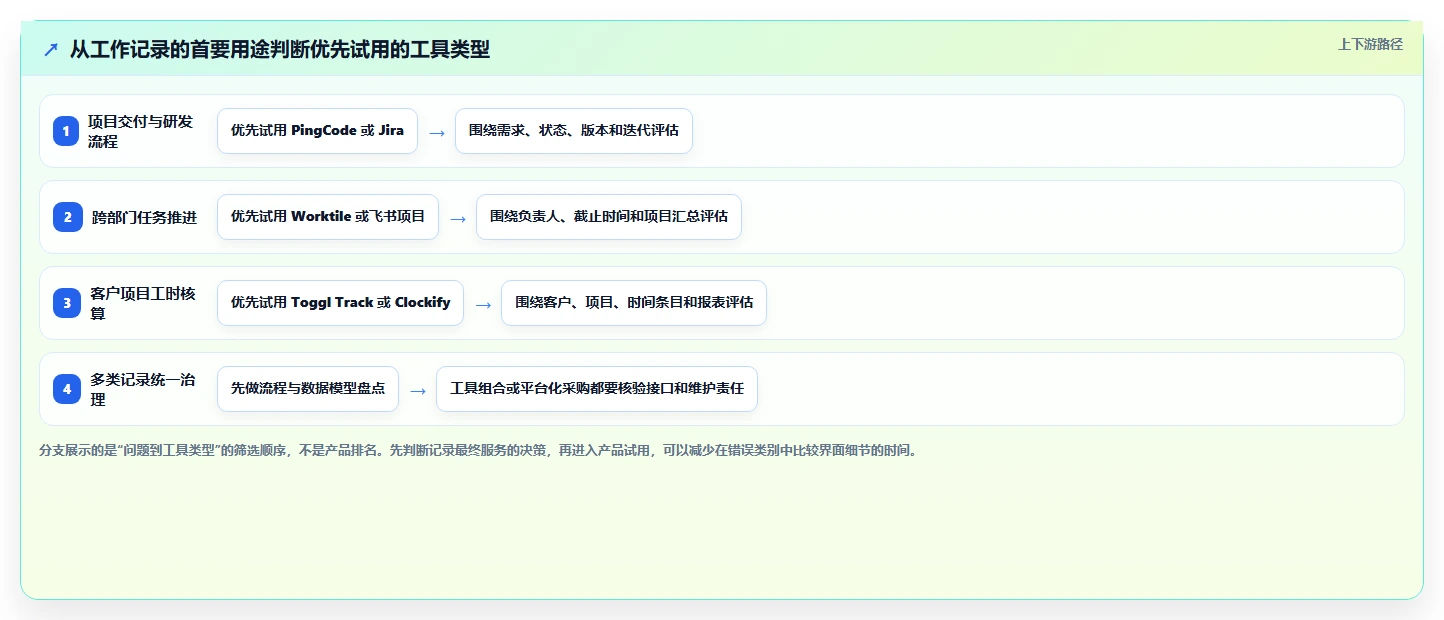Click 围绕客户、项目、时间条目和报表评估 box
The height and width of the screenshot is (620, 1444).
tap(634, 303)
